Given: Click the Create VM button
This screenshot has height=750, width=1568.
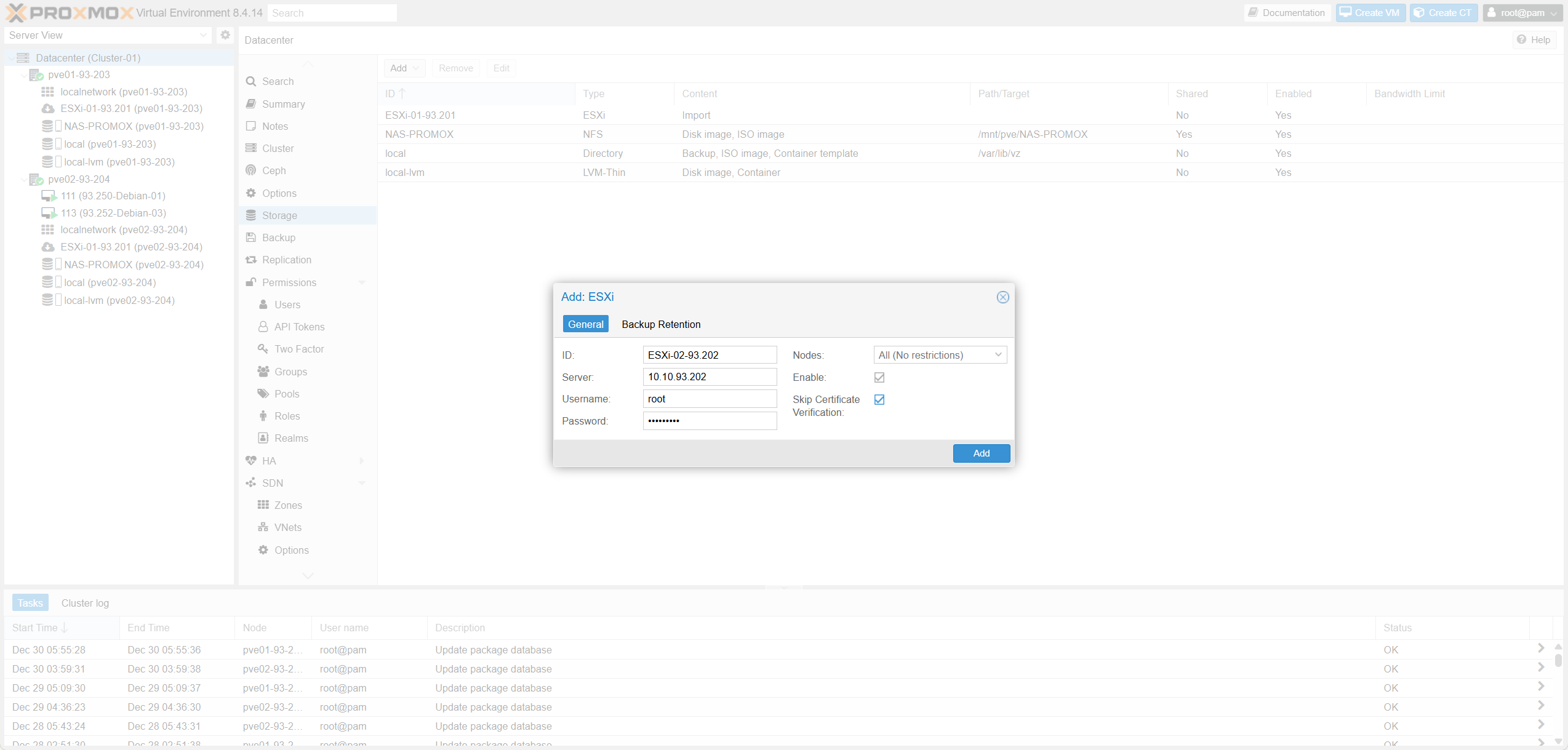Looking at the screenshot, I should 1370,13.
